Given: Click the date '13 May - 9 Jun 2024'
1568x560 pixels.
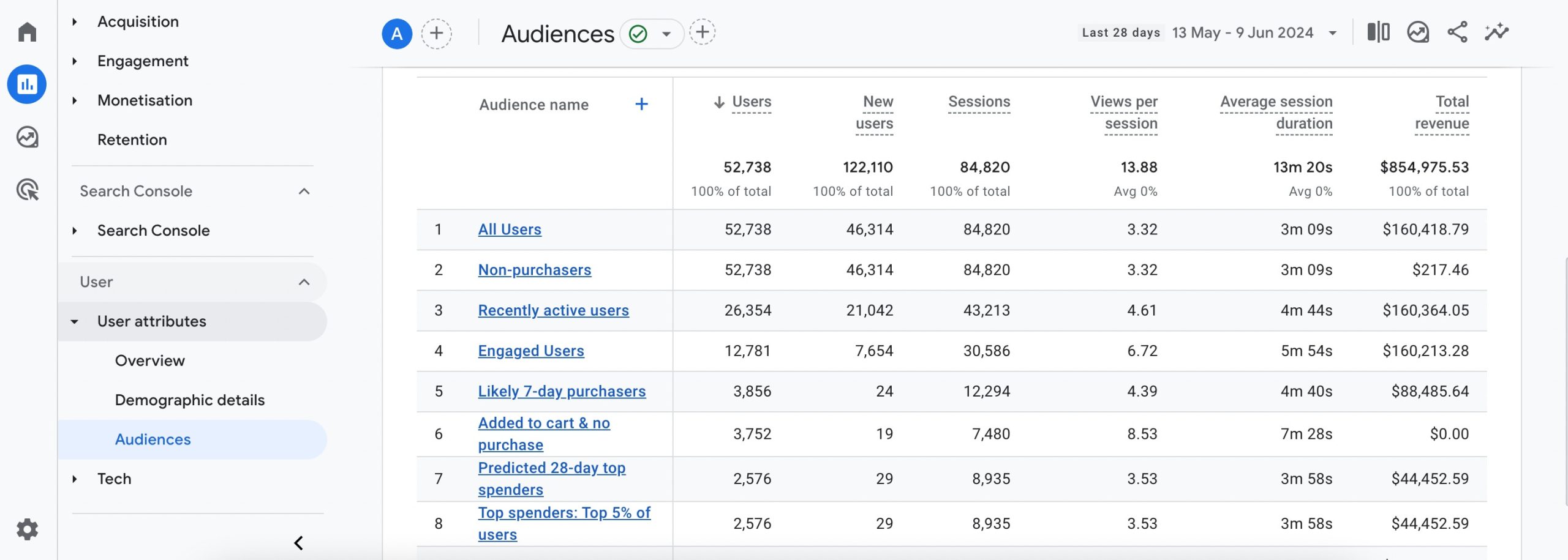Looking at the screenshot, I should coord(1243,33).
